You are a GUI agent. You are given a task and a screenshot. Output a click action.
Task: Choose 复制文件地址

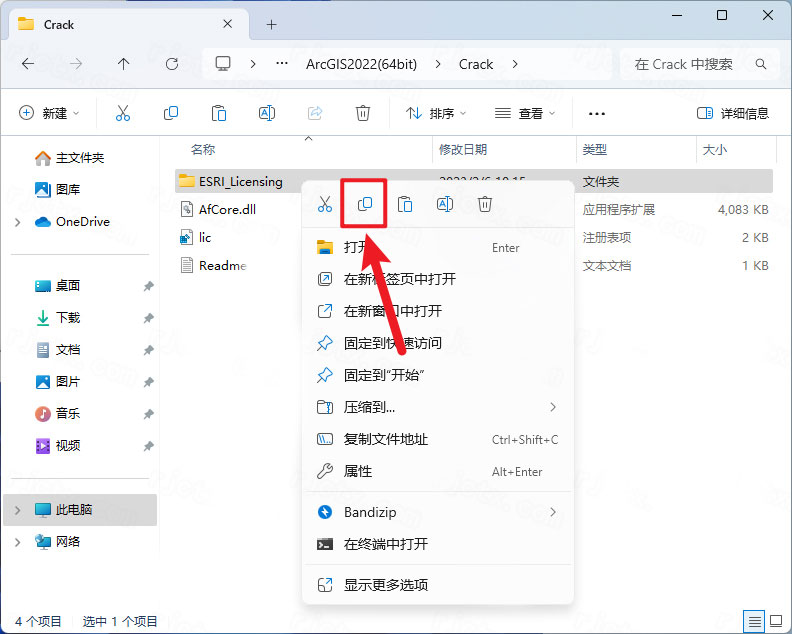pyautogui.click(x=438, y=440)
